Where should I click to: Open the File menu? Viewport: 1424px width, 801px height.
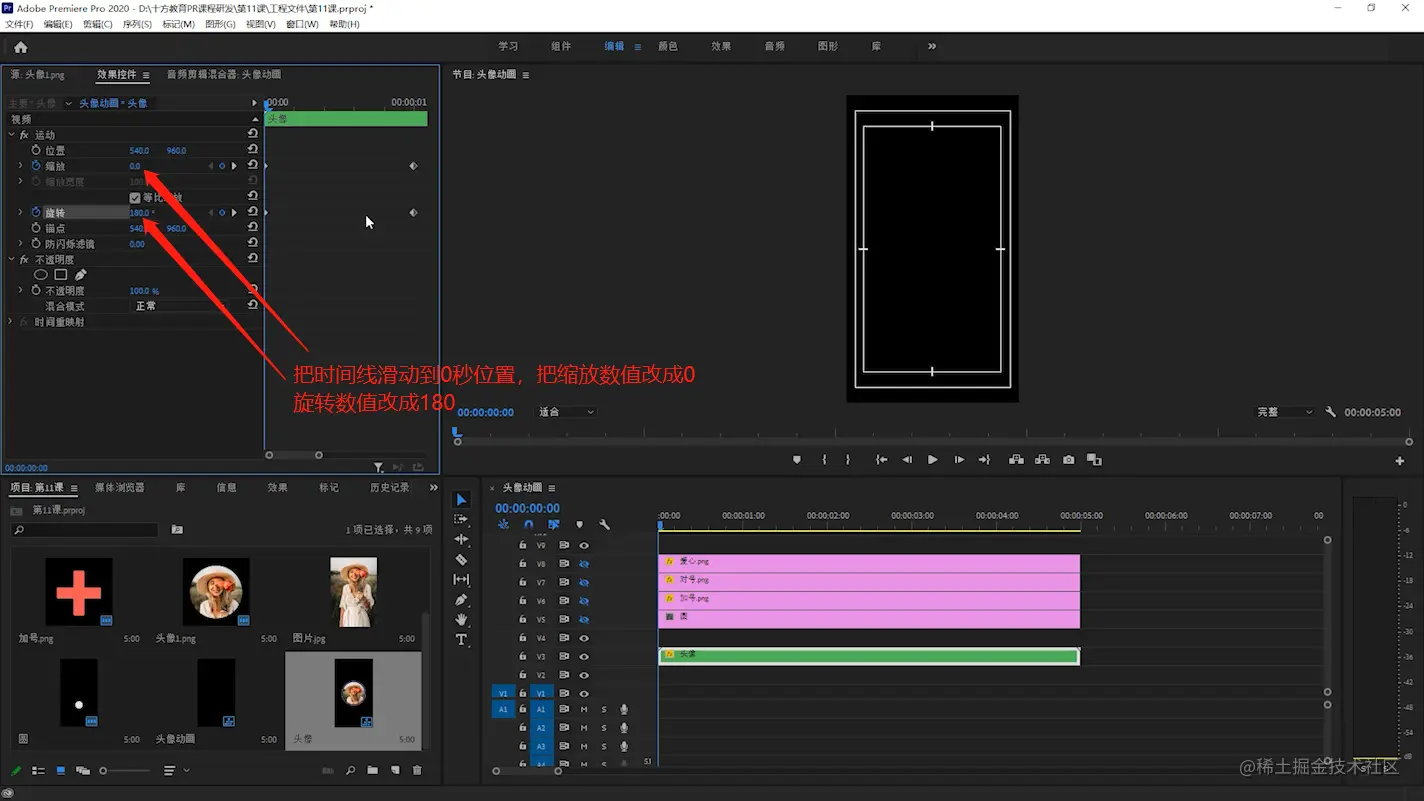coord(19,24)
